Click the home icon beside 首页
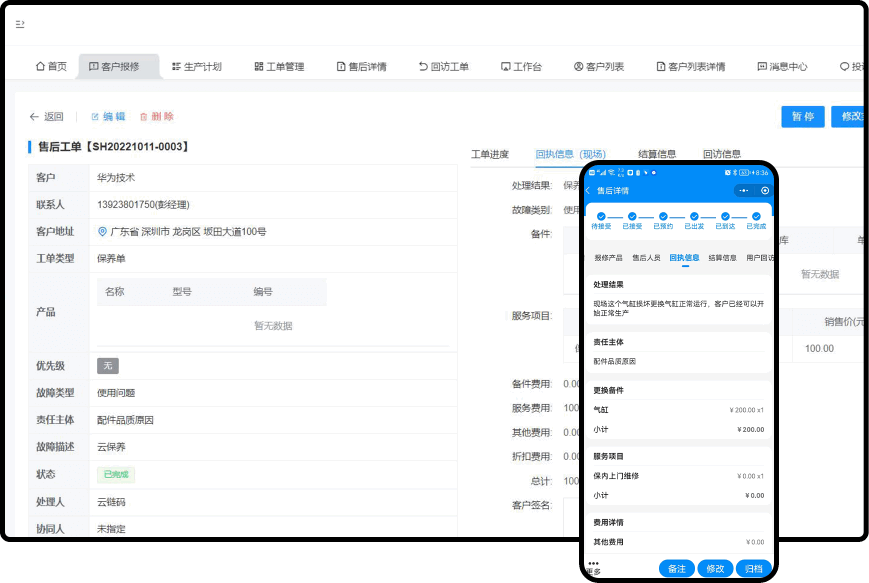 40,67
